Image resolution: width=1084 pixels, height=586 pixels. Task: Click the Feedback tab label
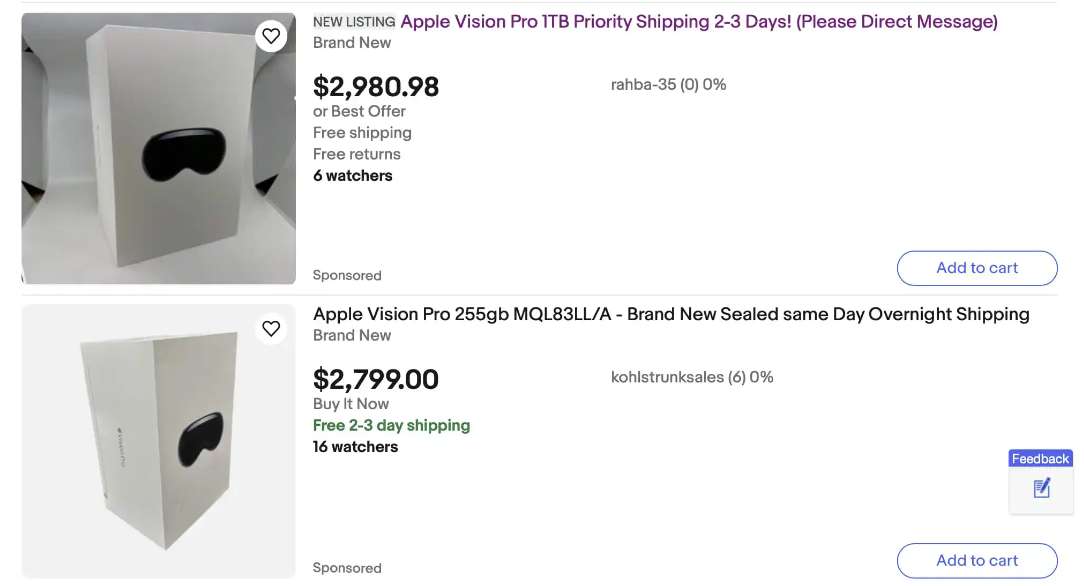(1040, 458)
